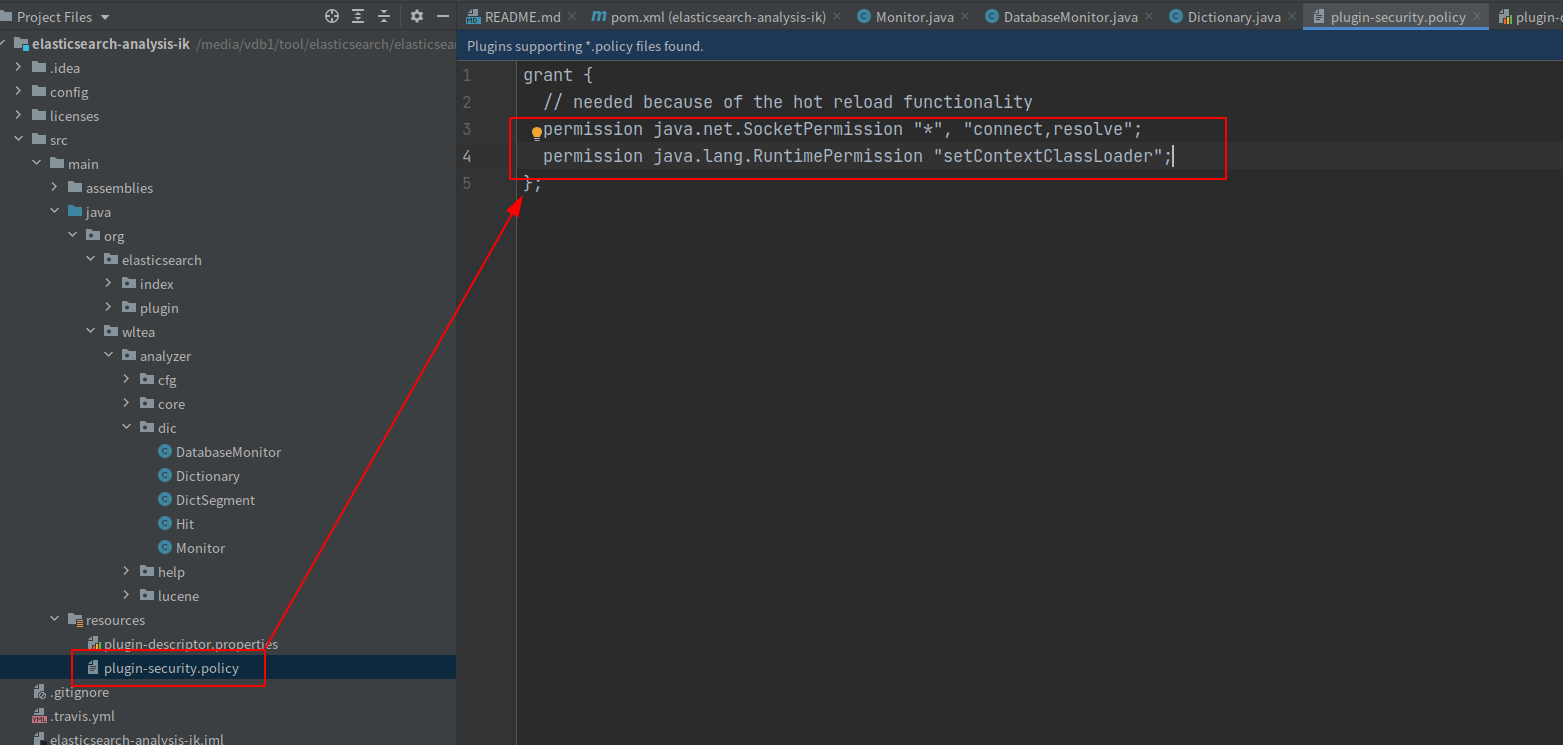Select the .gitignore file

(79, 692)
